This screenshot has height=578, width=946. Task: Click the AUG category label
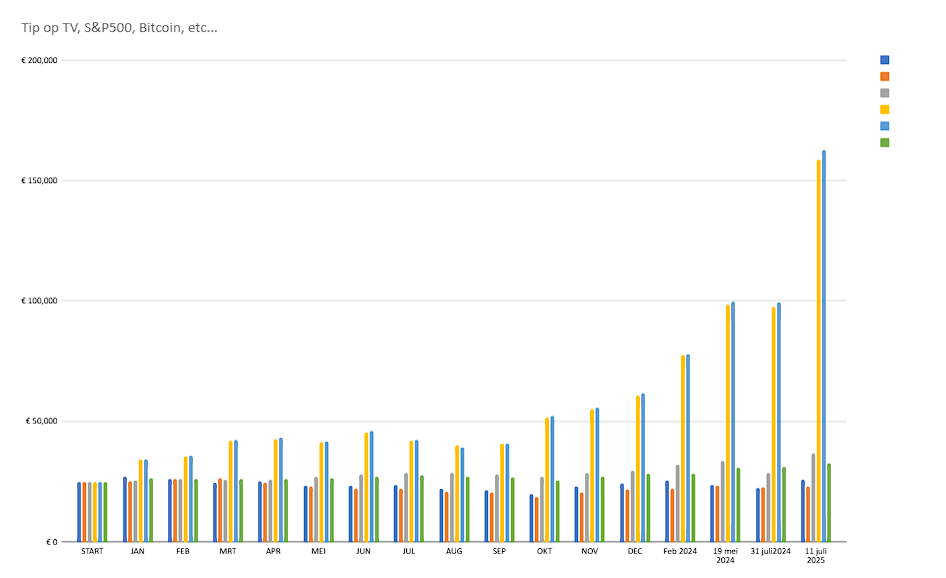(x=454, y=551)
